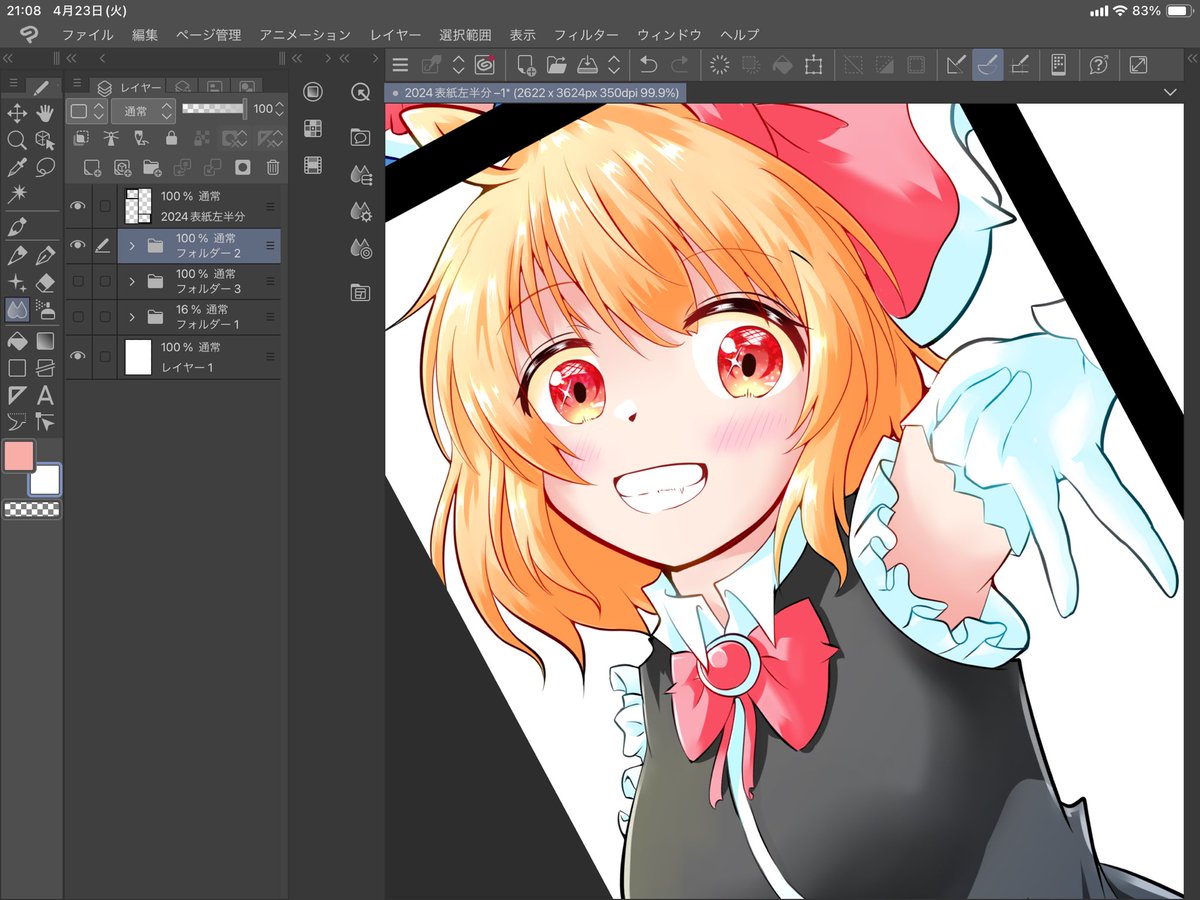Open the Navigator palette icon
This screenshot has width=1200, height=900.
361,92
